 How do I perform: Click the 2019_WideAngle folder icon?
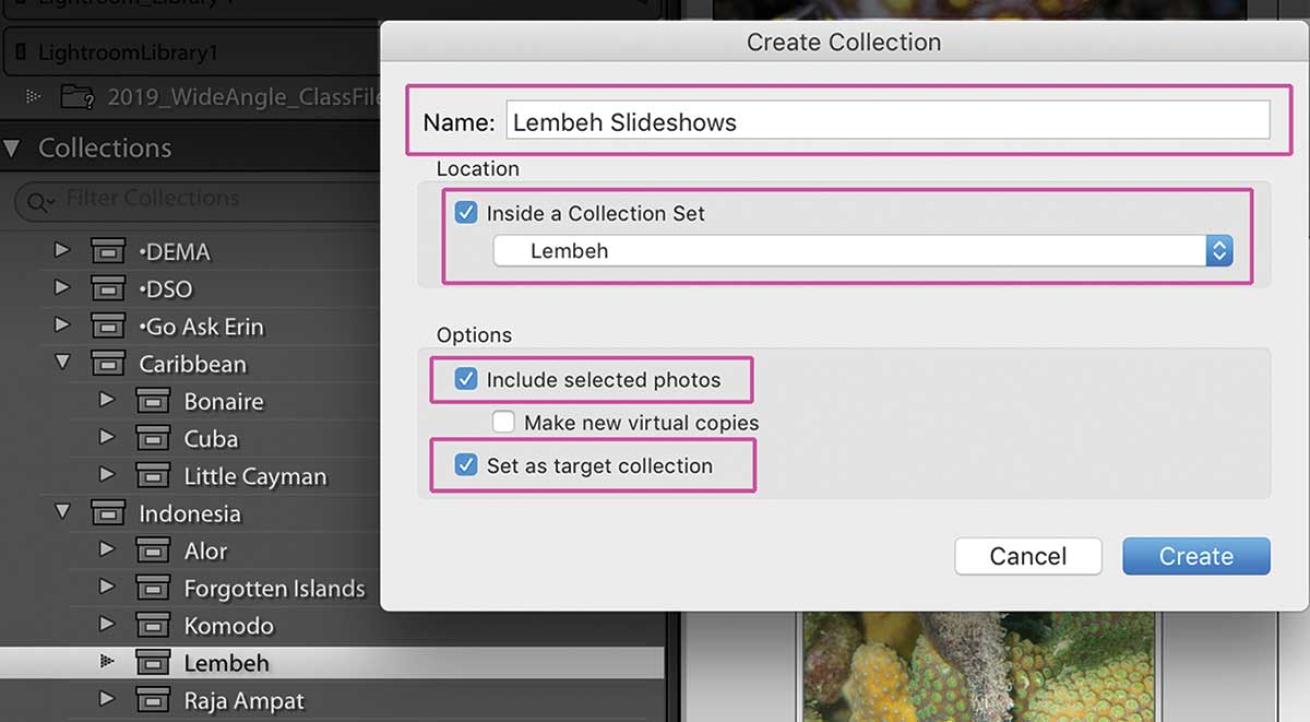tap(77, 98)
